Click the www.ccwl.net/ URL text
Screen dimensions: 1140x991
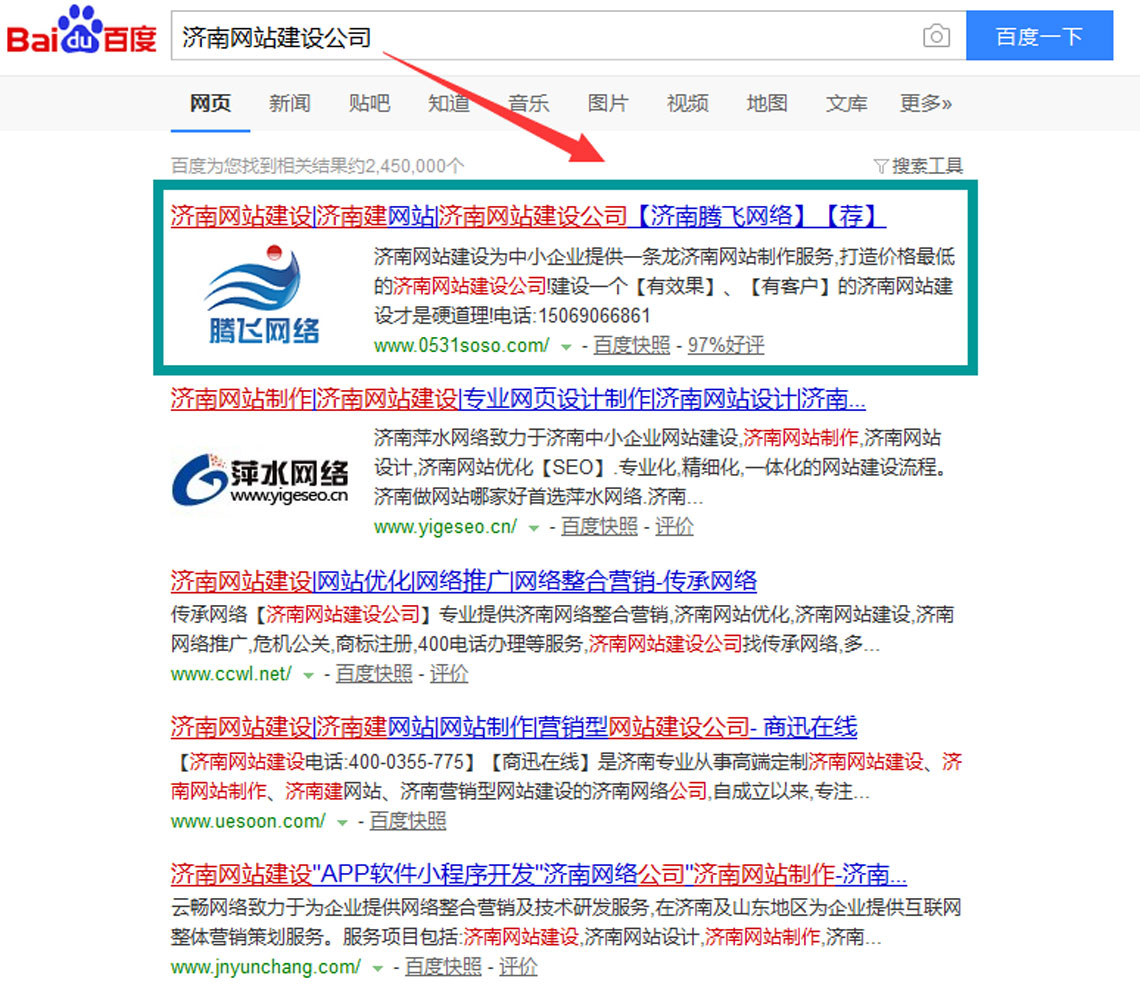tap(231, 674)
